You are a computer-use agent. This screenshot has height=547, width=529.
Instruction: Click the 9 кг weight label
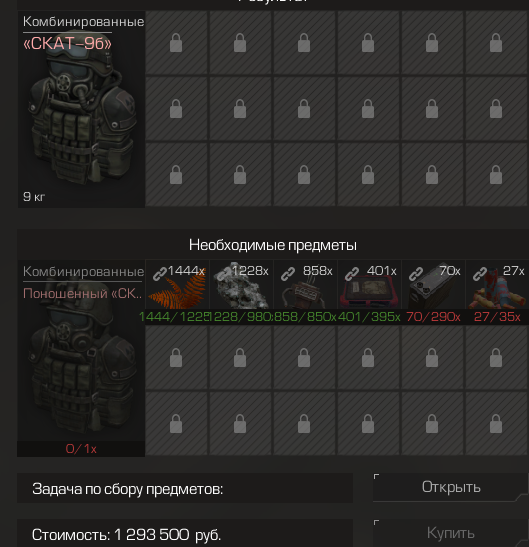click(34, 197)
